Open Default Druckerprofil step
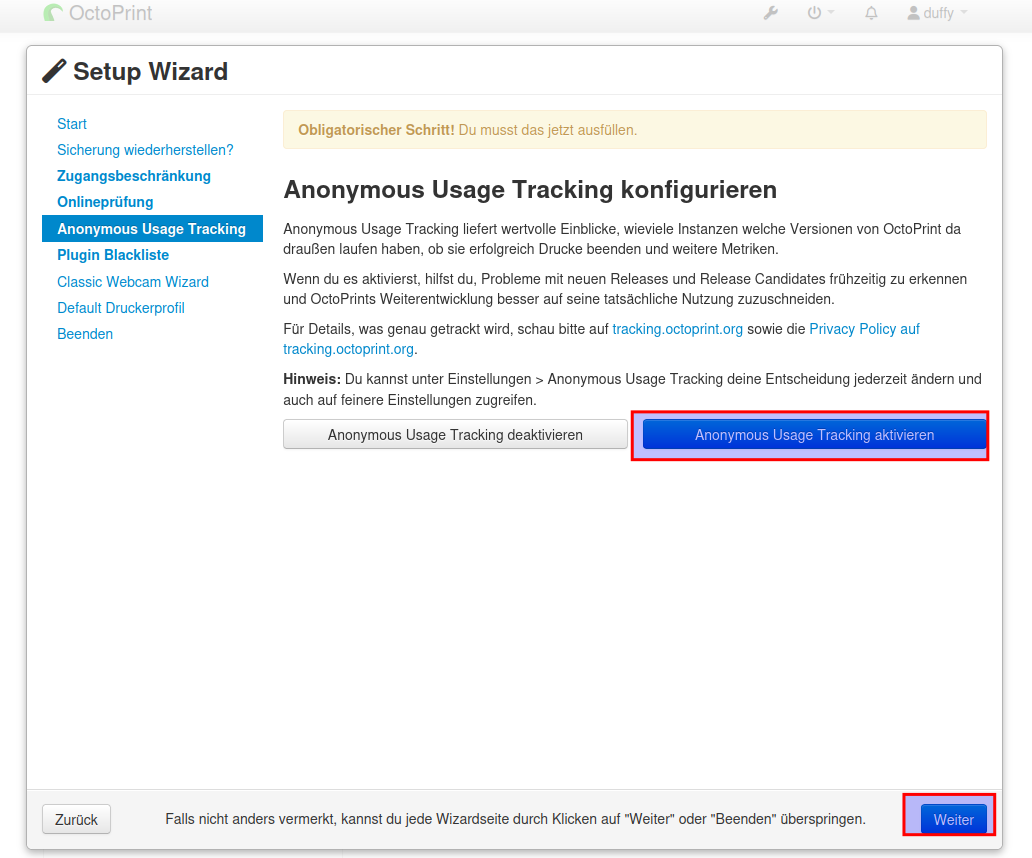 (x=121, y=308)
